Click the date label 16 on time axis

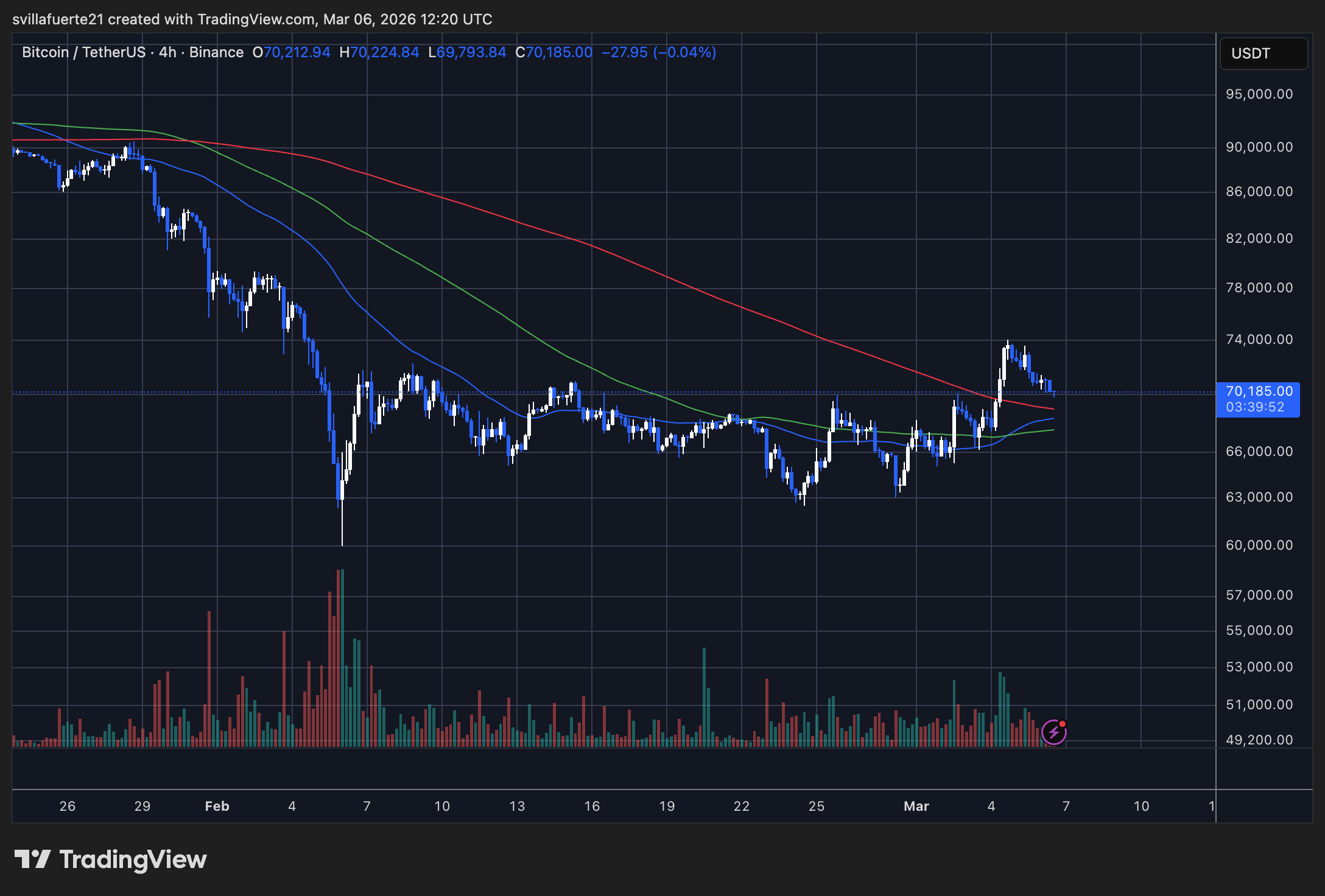click(x=592, y=806)
